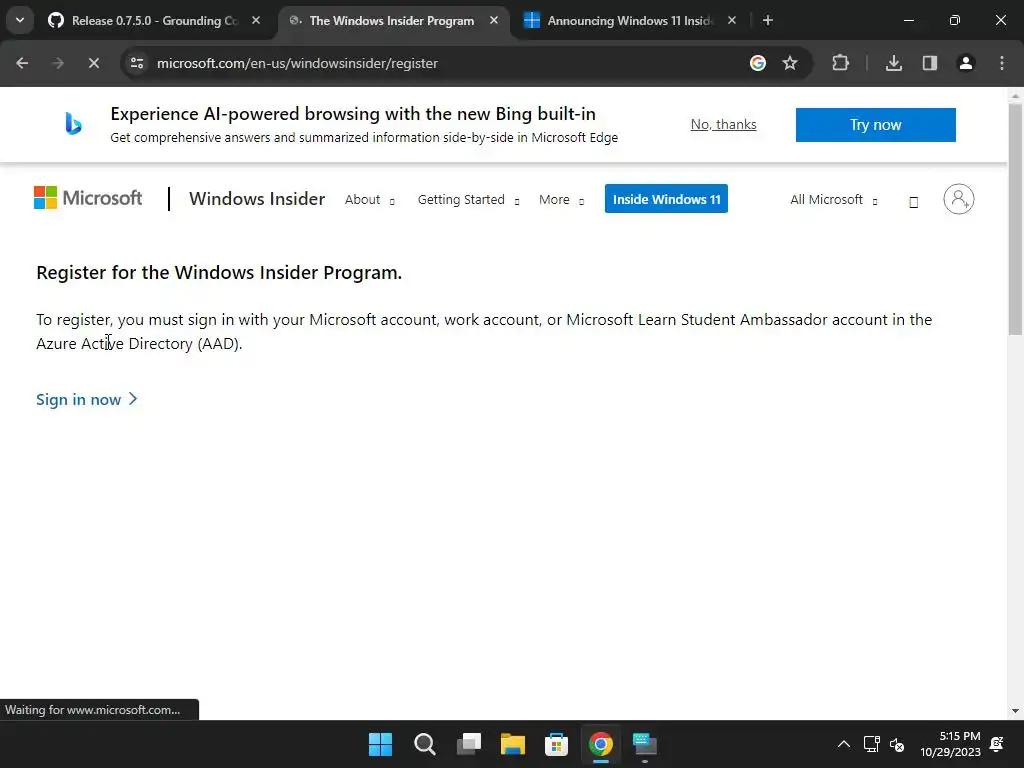Click the Try now button
Image resolution: width=1024 pixels, height=768 pixels.
(875, 125)
